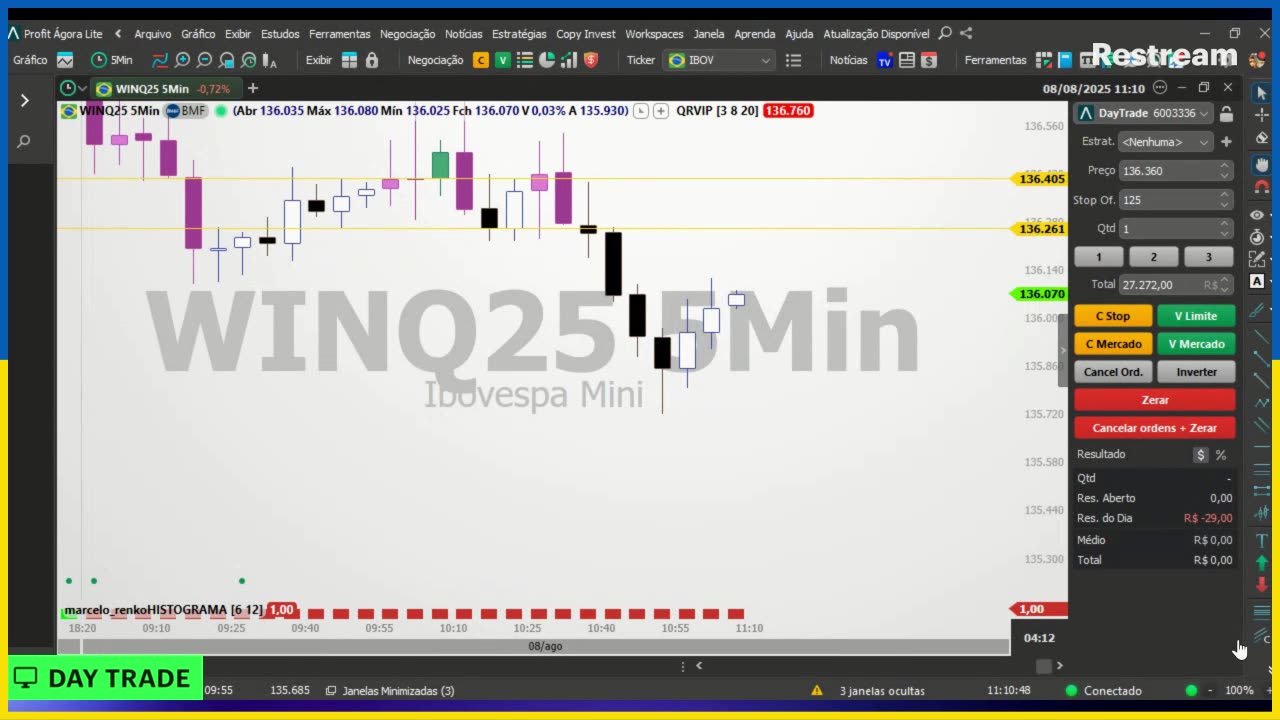Select the hand pan tool
Screen dimensions: 1280x720
[x=1261, y=164]
